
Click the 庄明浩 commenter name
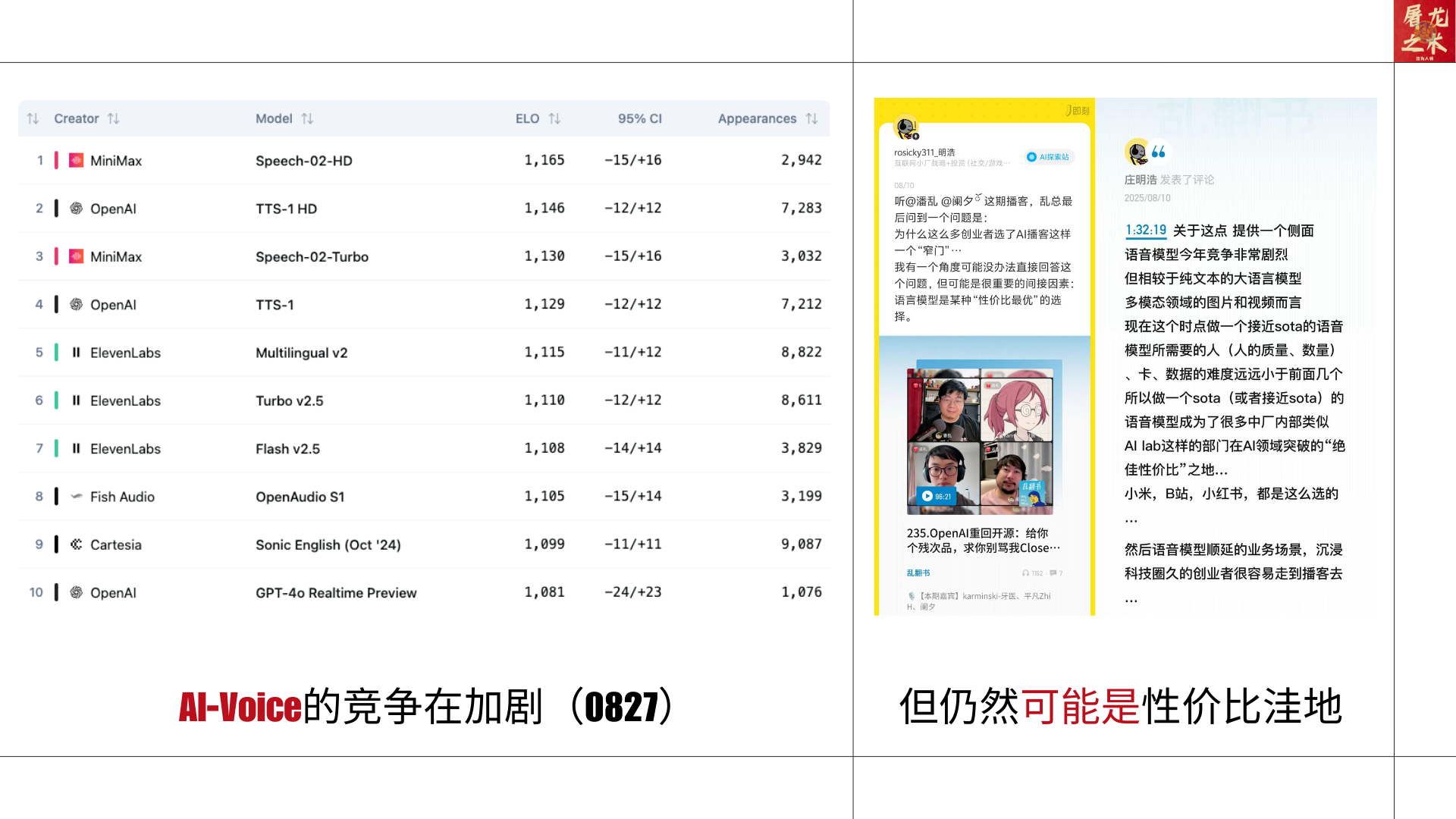pyautogui.click(x=1141, y=180)
